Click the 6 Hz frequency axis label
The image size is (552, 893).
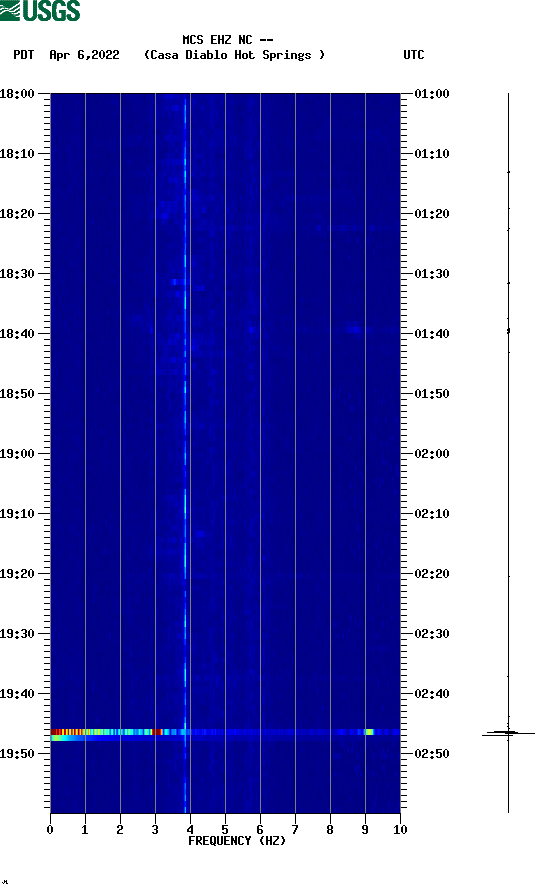coord(260,830)
